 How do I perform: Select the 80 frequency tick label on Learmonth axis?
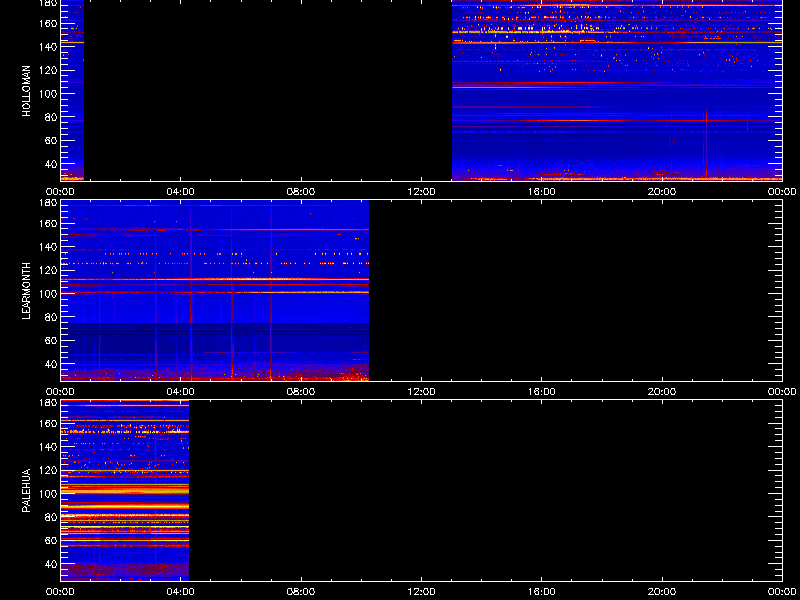[x=51, y=317]
